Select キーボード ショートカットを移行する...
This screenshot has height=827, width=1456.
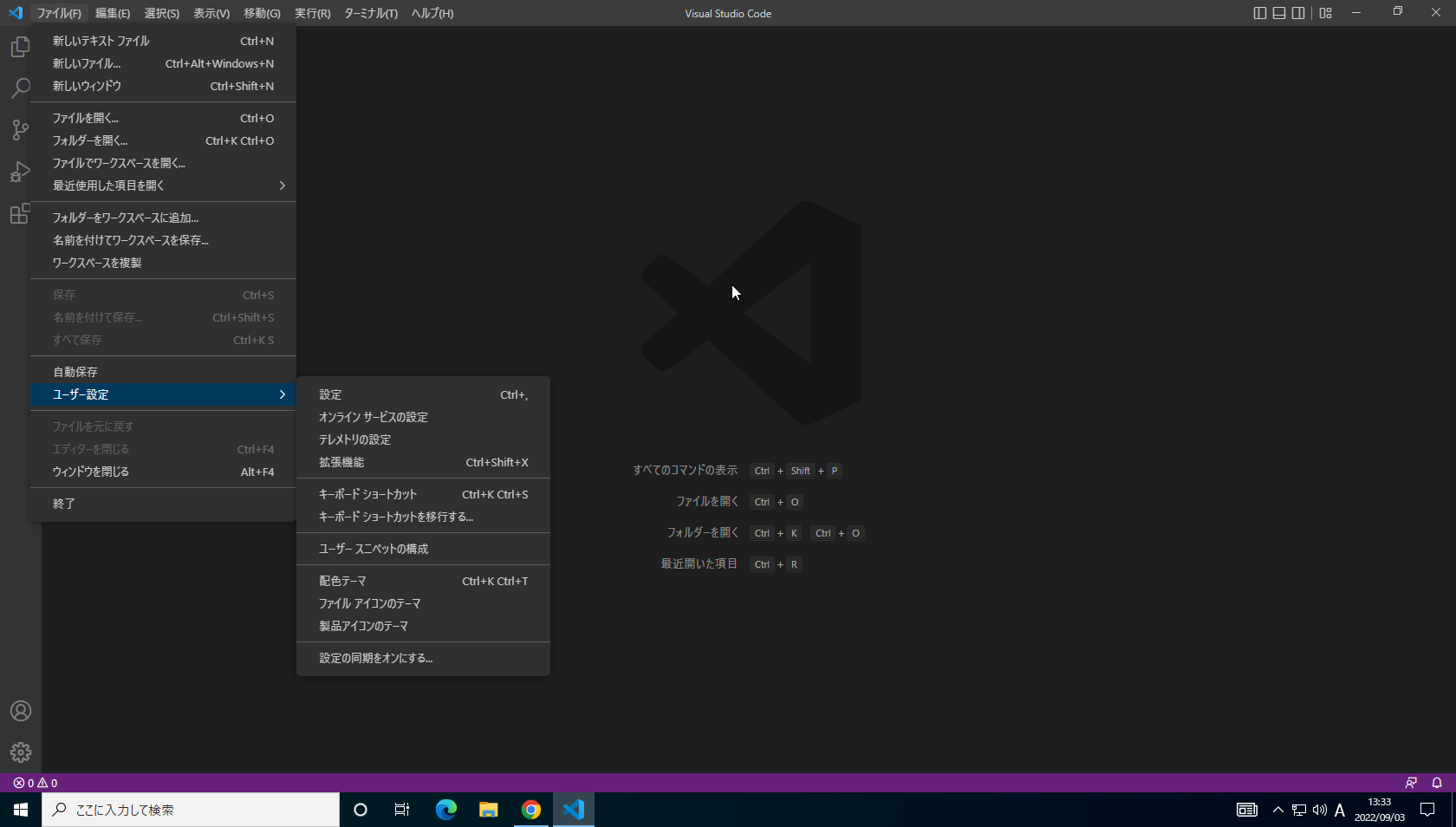coord(423,517)
